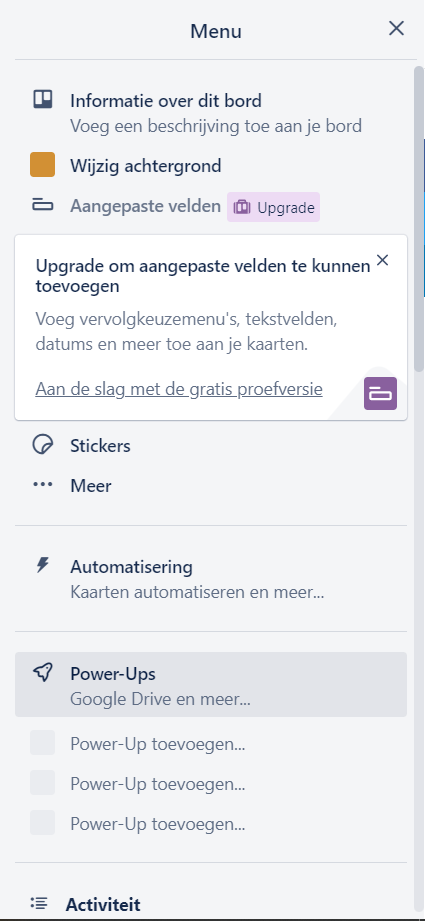
Task: Click the board info icon
Action: pos(42,100)
